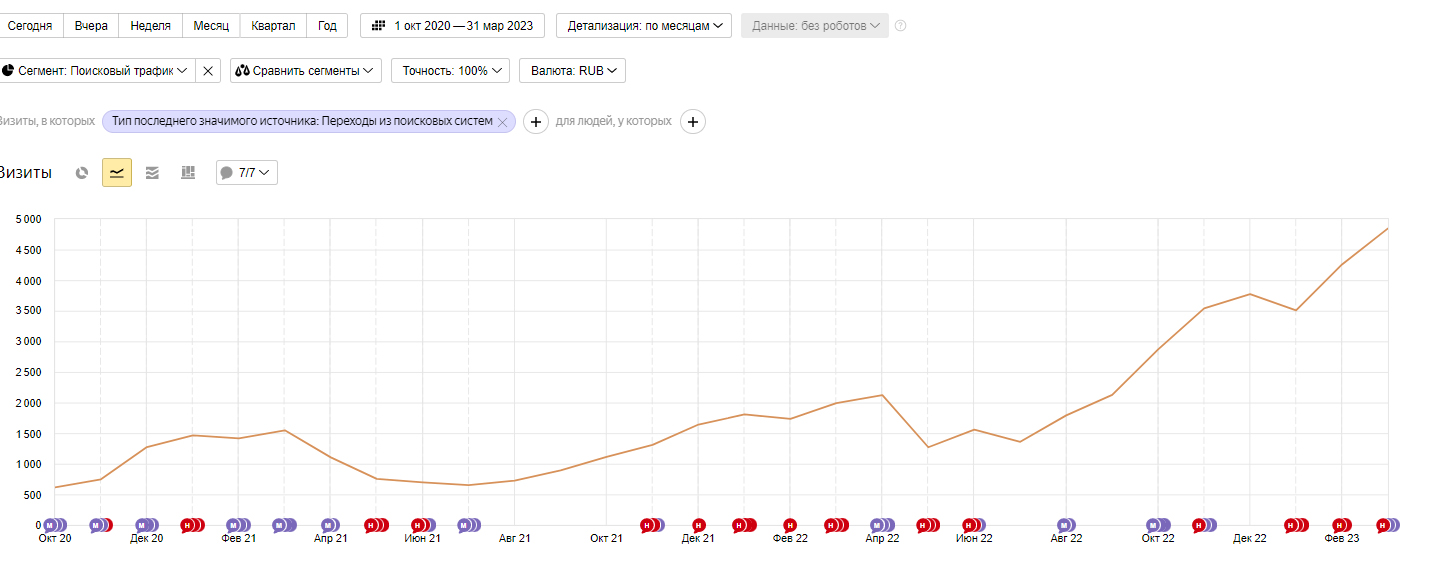Image resolution: width=1432 pixels, height=571 pixels.
Task: Click the help question mark icon
Action: [900, 26]
